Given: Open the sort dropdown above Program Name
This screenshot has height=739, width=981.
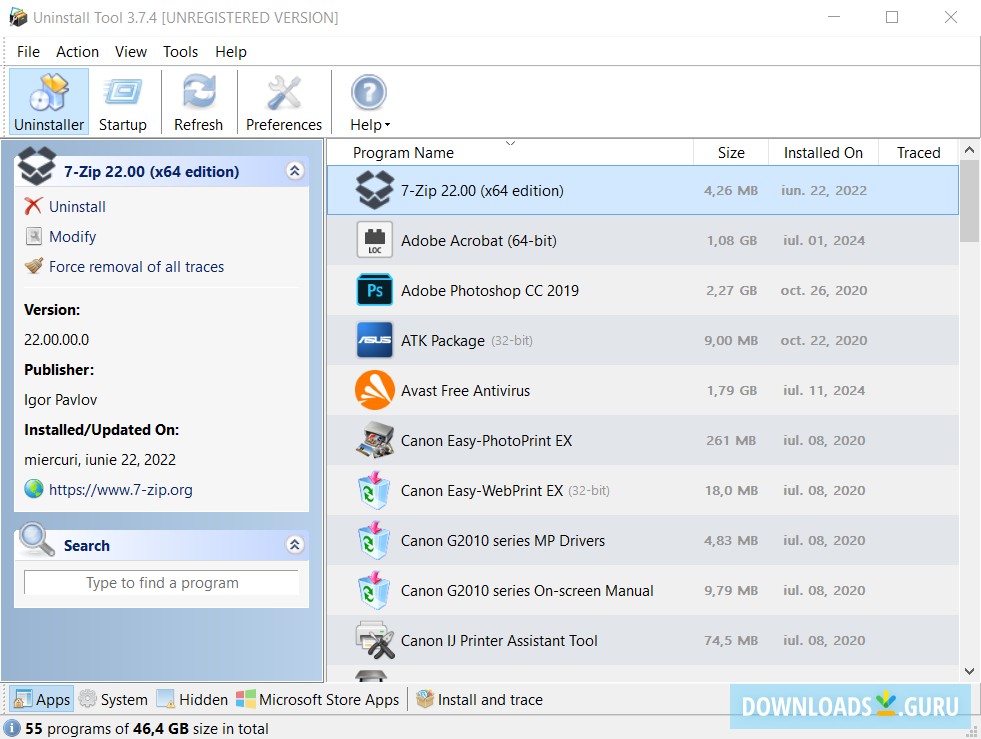Looking at the screenshot, I should 510,143.
